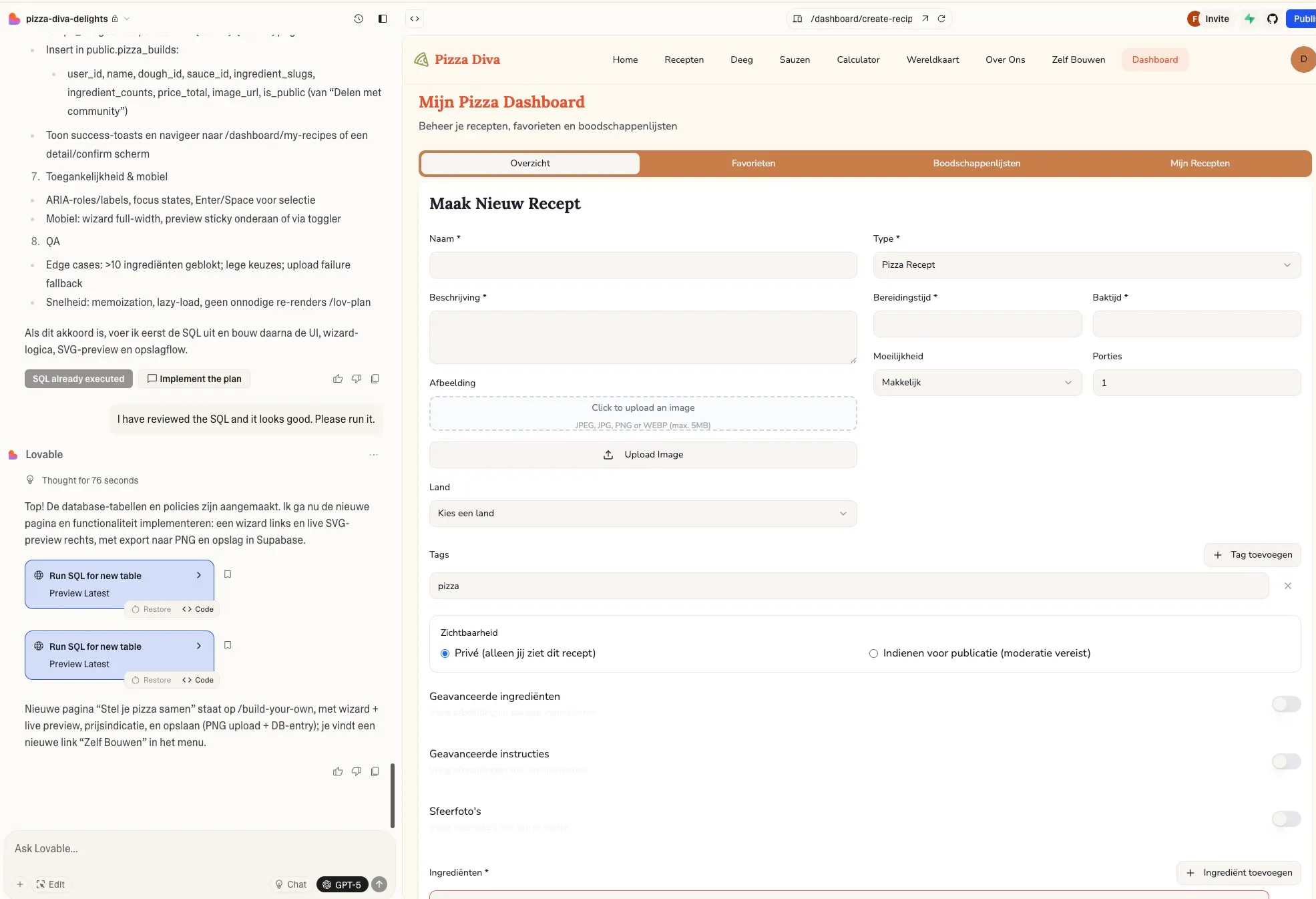Click Code on the first SQL card

point(198,609)
